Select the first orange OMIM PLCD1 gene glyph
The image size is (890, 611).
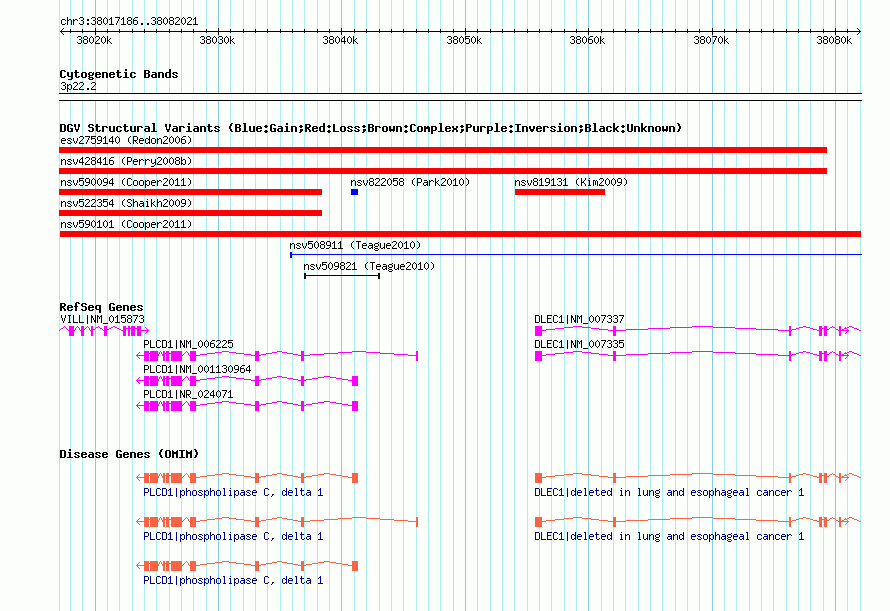[x=247, y=478]
